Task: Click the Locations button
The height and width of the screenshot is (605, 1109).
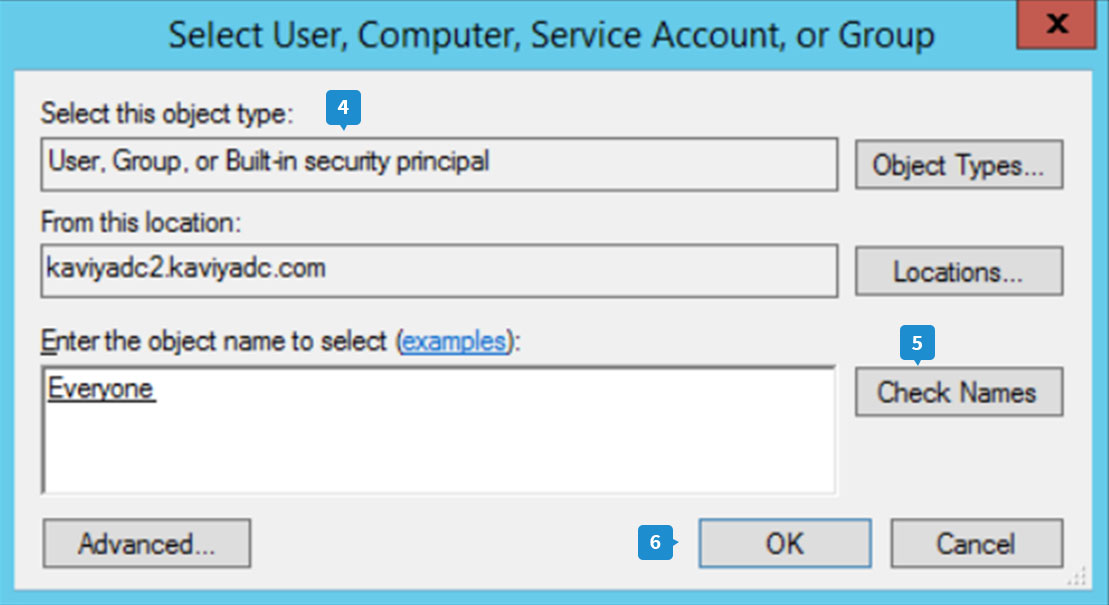Action: [x=958, y=271]
